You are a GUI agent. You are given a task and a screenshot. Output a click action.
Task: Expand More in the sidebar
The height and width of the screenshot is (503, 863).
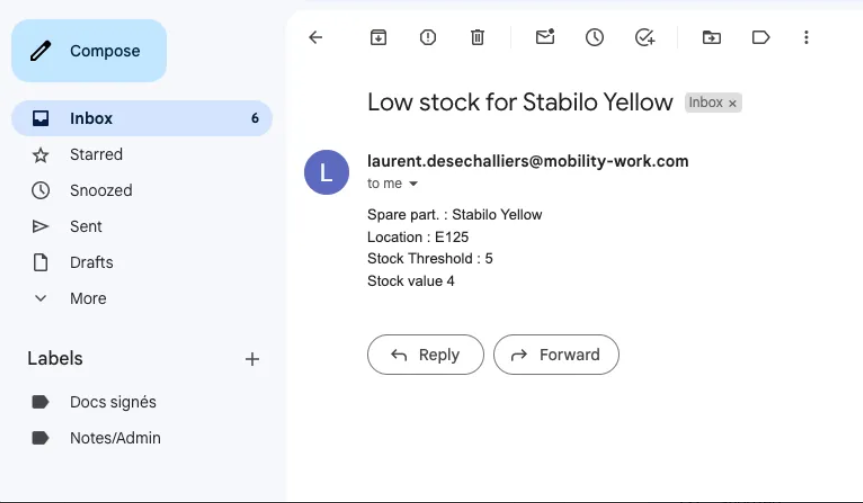(x=87, y=298)
